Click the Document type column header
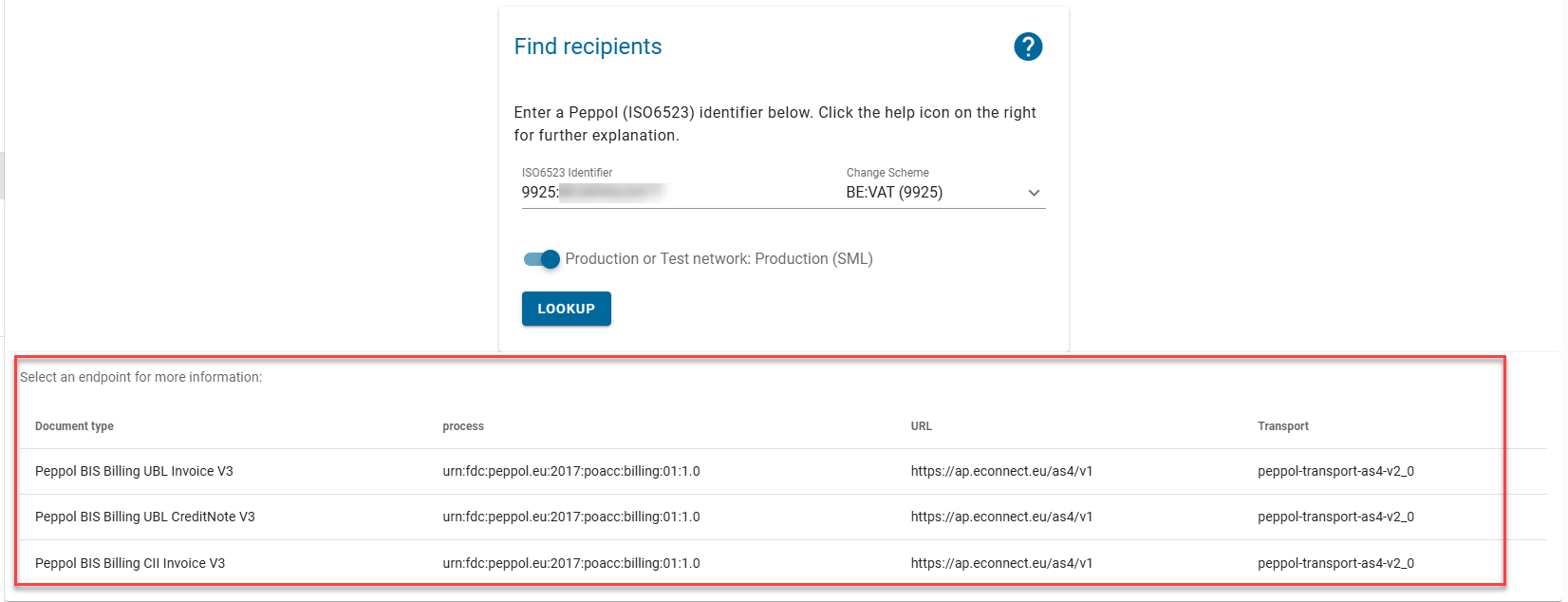 tap(74, 426)
